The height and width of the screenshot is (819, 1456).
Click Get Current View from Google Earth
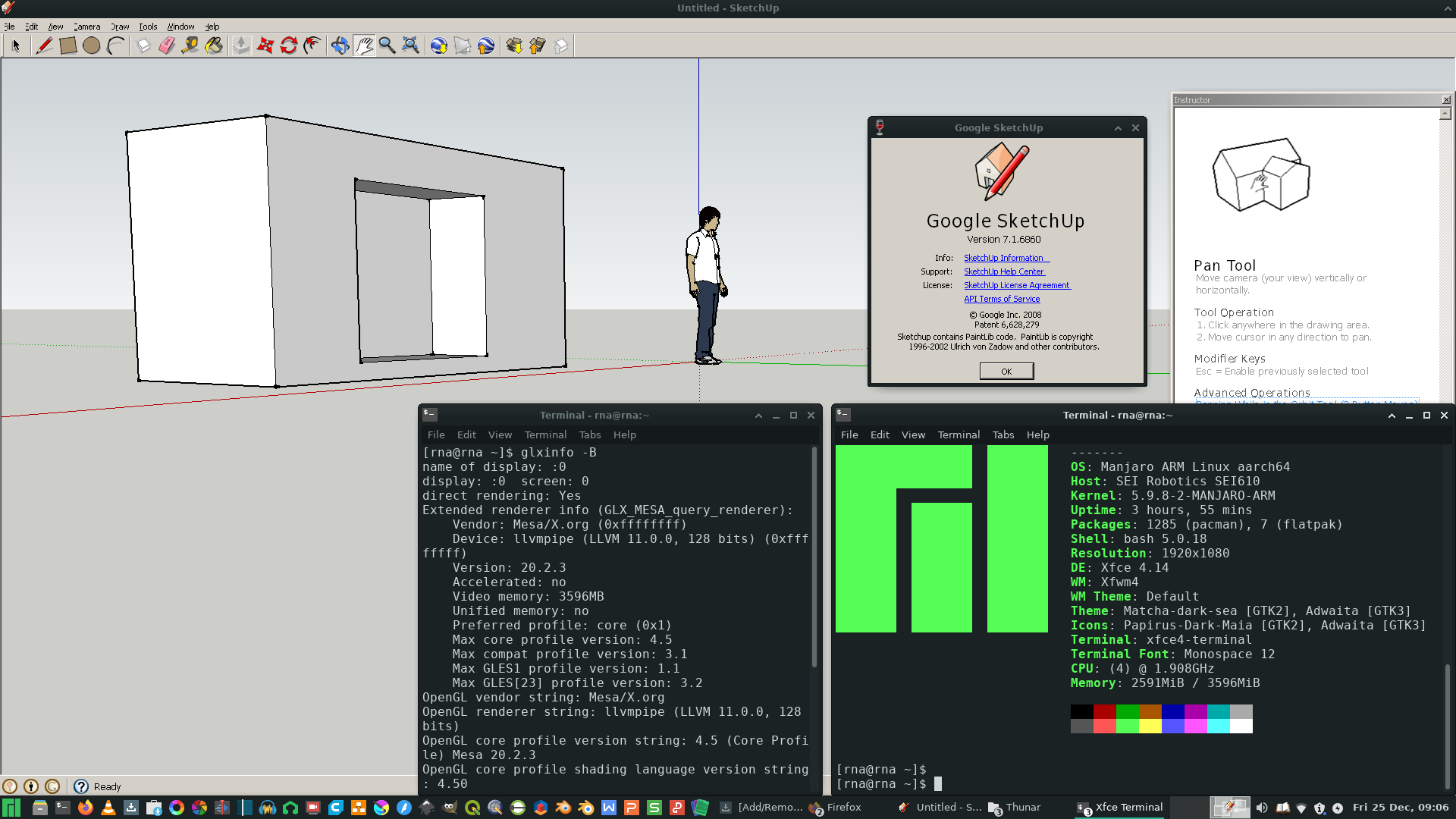(439, 45)
